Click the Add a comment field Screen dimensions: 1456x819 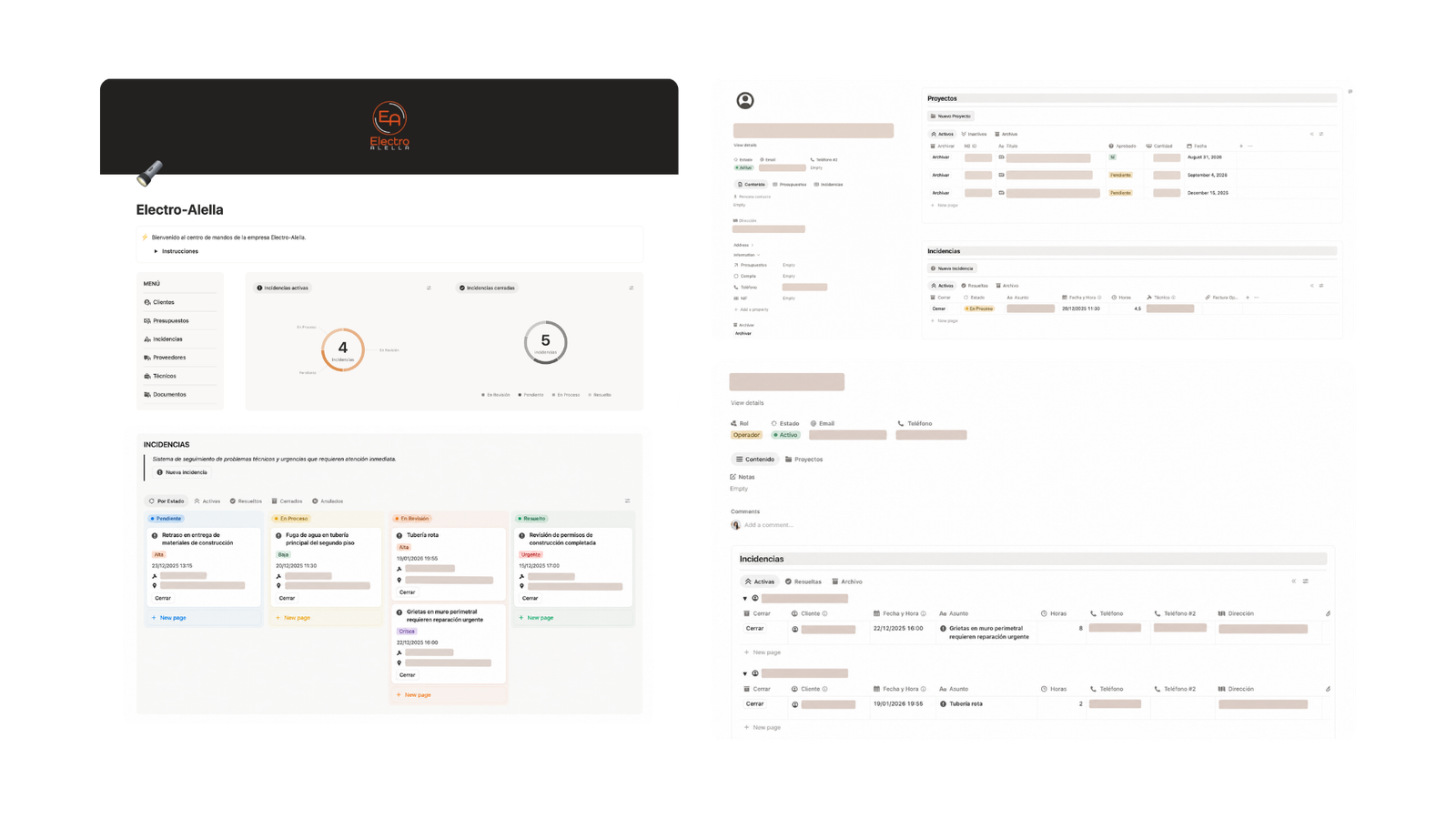[769, 525]
